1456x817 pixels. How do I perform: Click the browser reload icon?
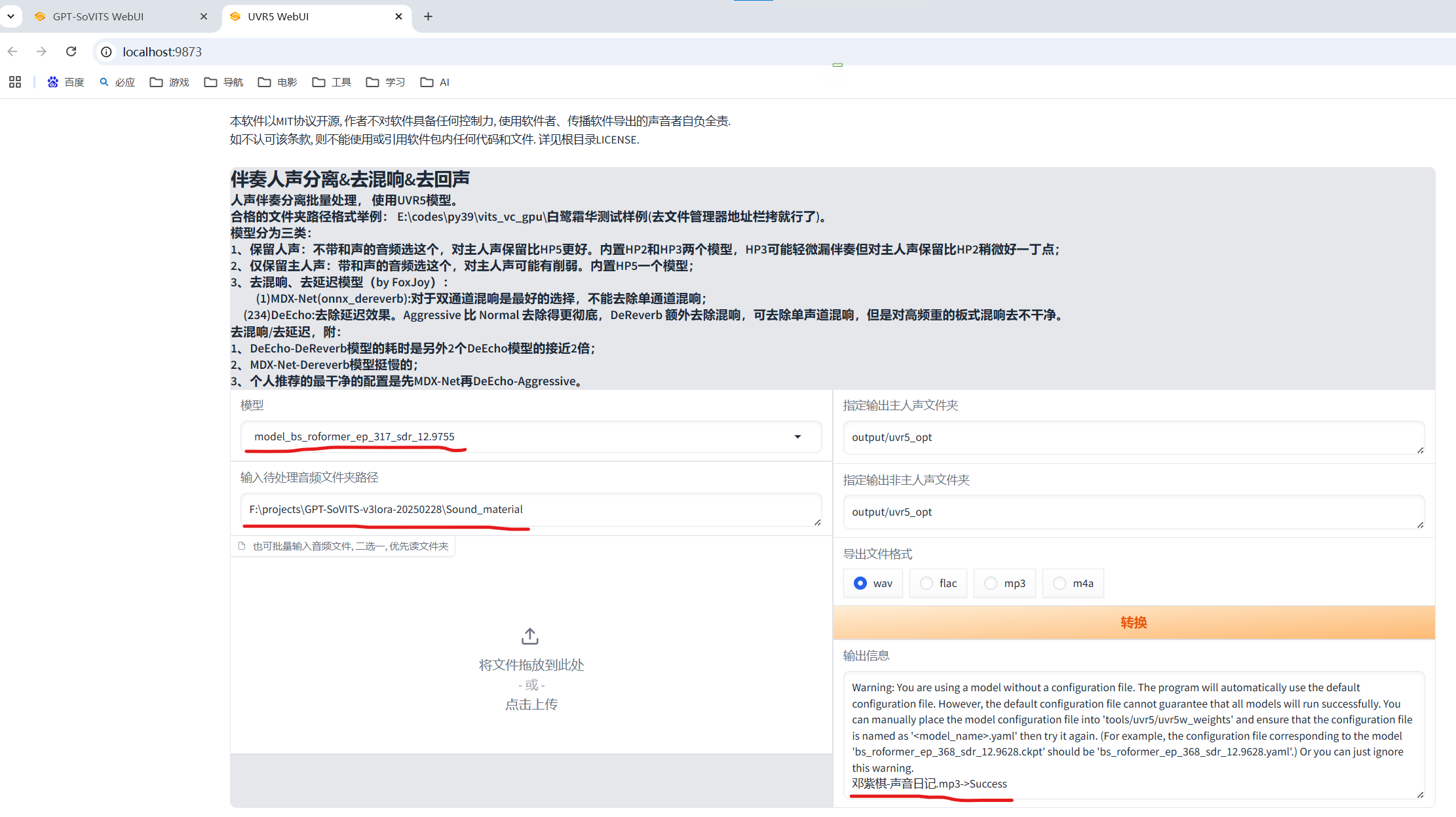71,52
